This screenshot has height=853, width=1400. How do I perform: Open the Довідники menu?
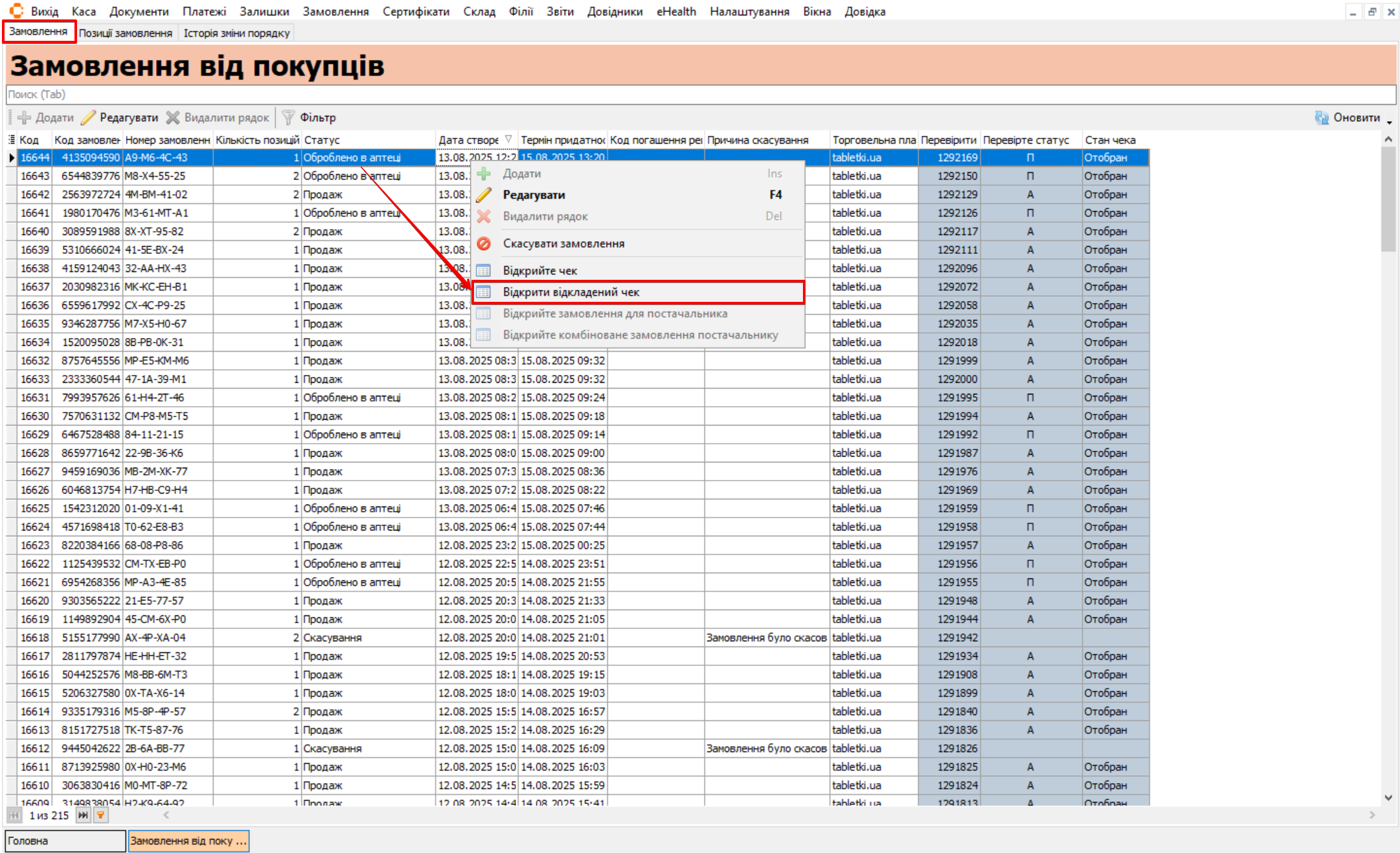[614, 12]
